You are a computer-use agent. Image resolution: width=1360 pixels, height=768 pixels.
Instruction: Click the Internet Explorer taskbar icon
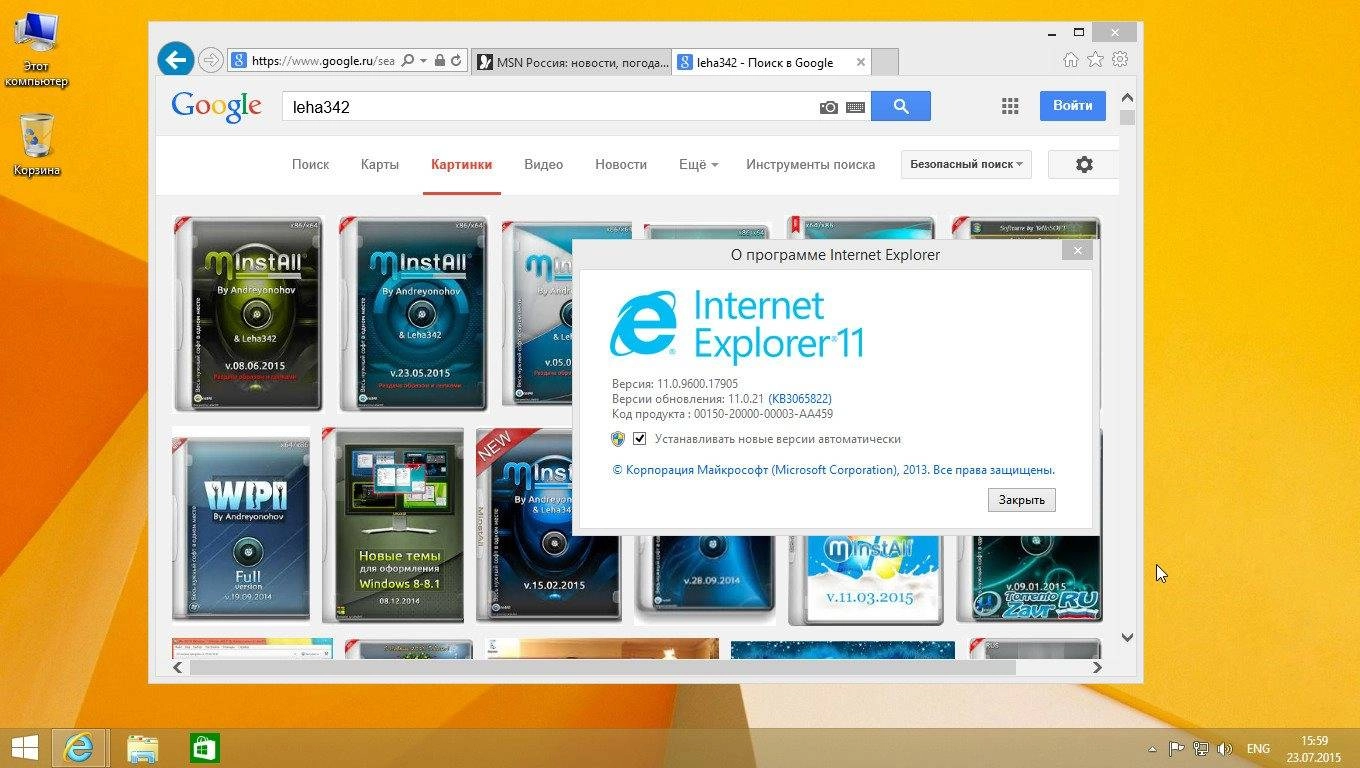click(x=79, y=748)
